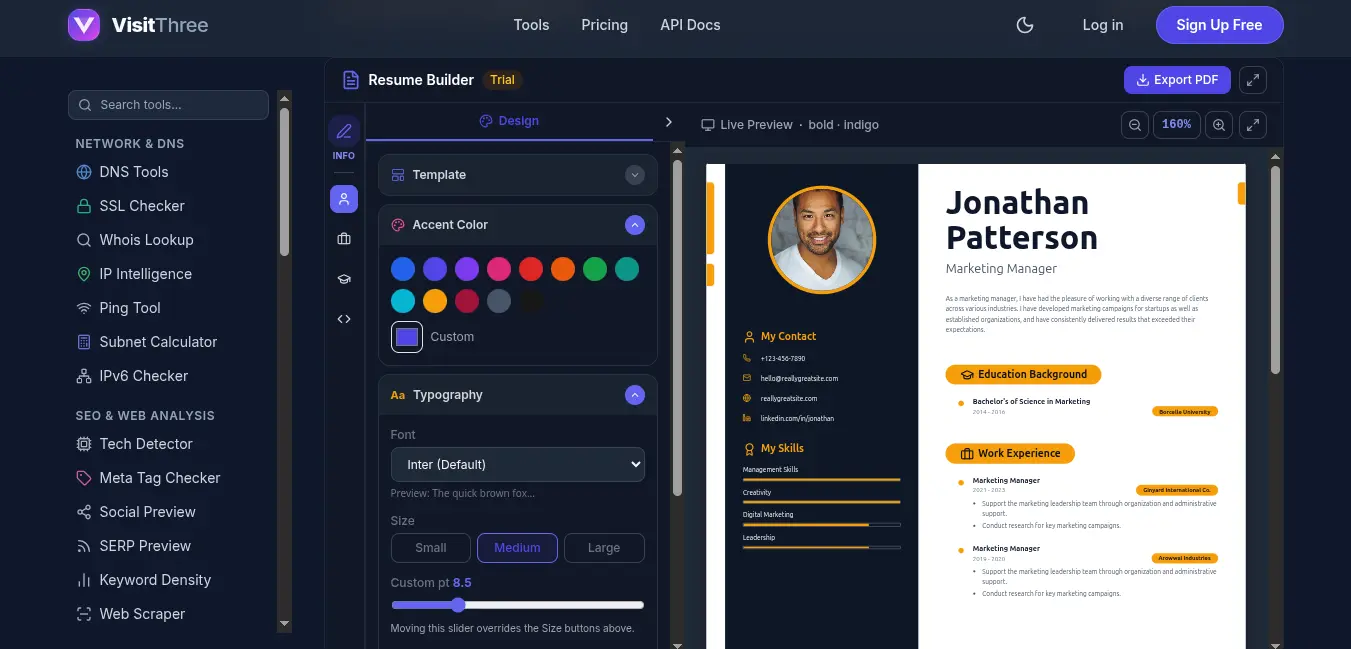
Task: Click the 160% zoom level box
Action: tap(1177, 125)
